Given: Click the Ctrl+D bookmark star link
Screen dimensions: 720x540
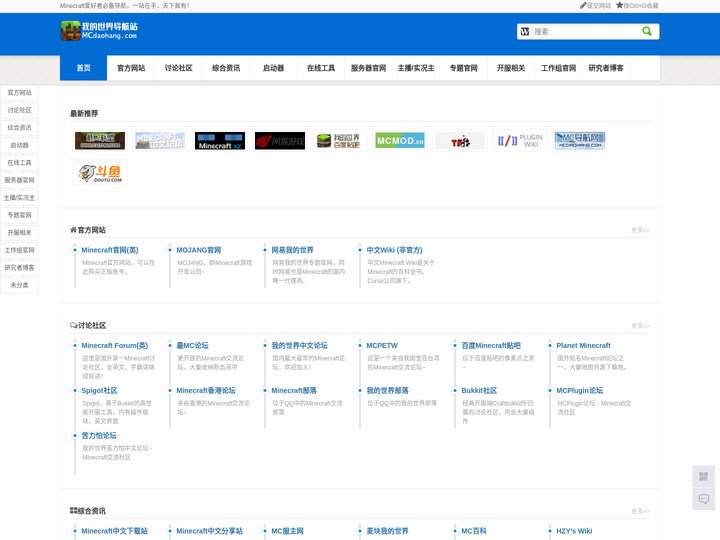Looking at the screenshot, I should (637, 6).
